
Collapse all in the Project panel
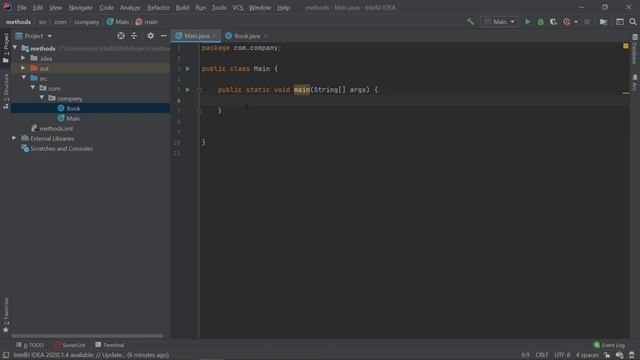[x=134, y=36]
